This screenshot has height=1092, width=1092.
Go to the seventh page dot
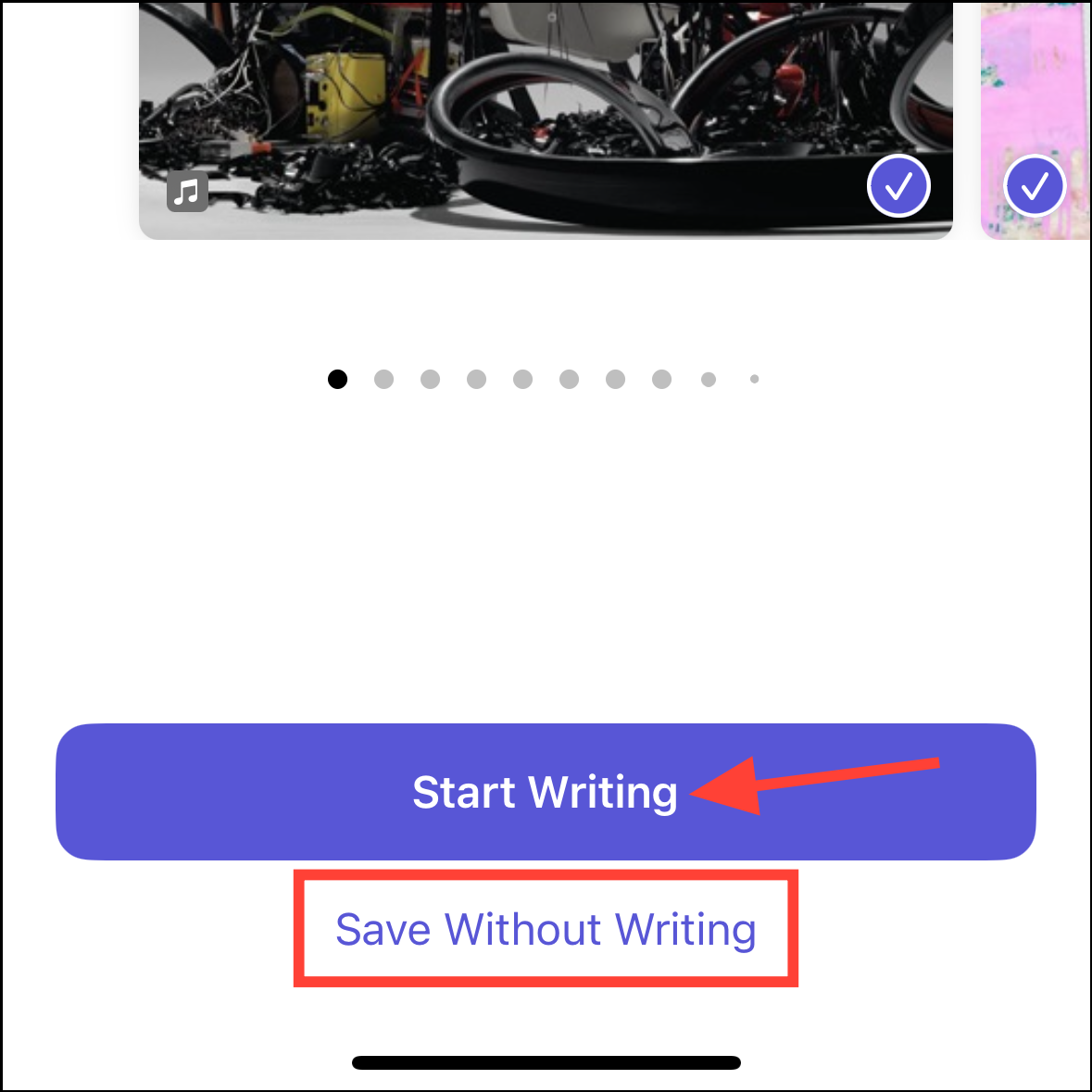tap(616, 380)
